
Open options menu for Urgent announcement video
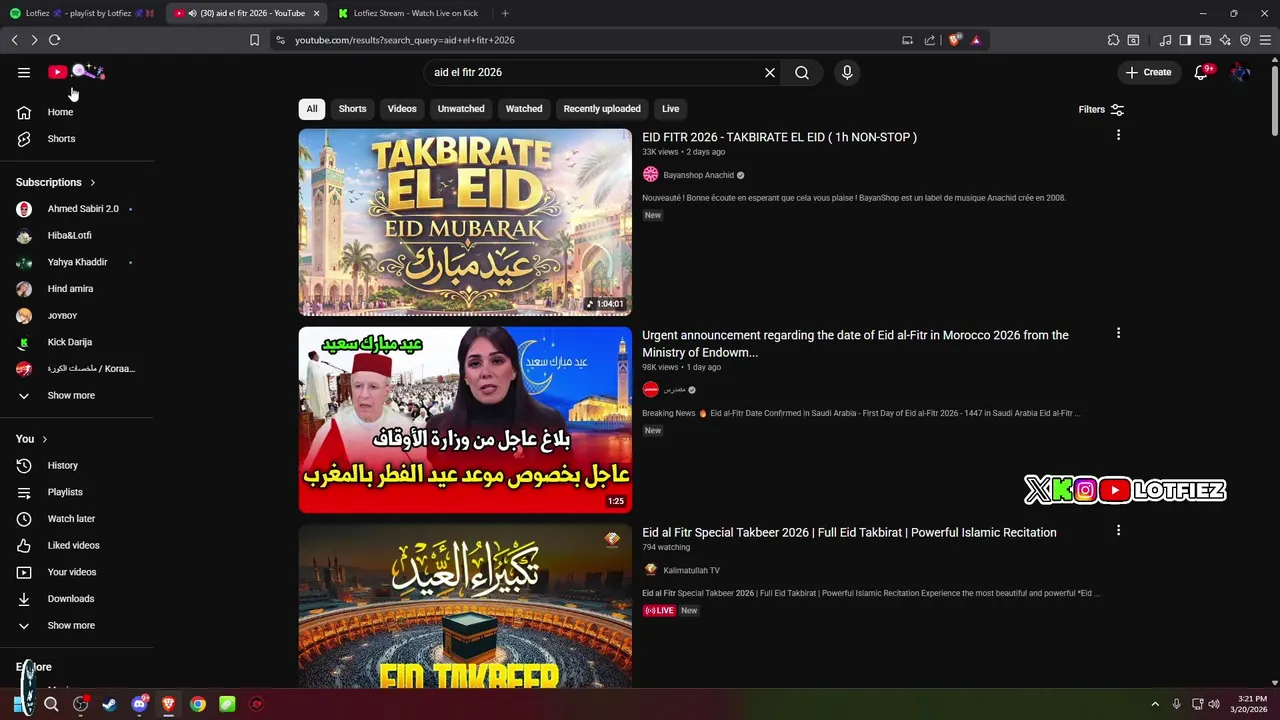tap(1118, 333)
